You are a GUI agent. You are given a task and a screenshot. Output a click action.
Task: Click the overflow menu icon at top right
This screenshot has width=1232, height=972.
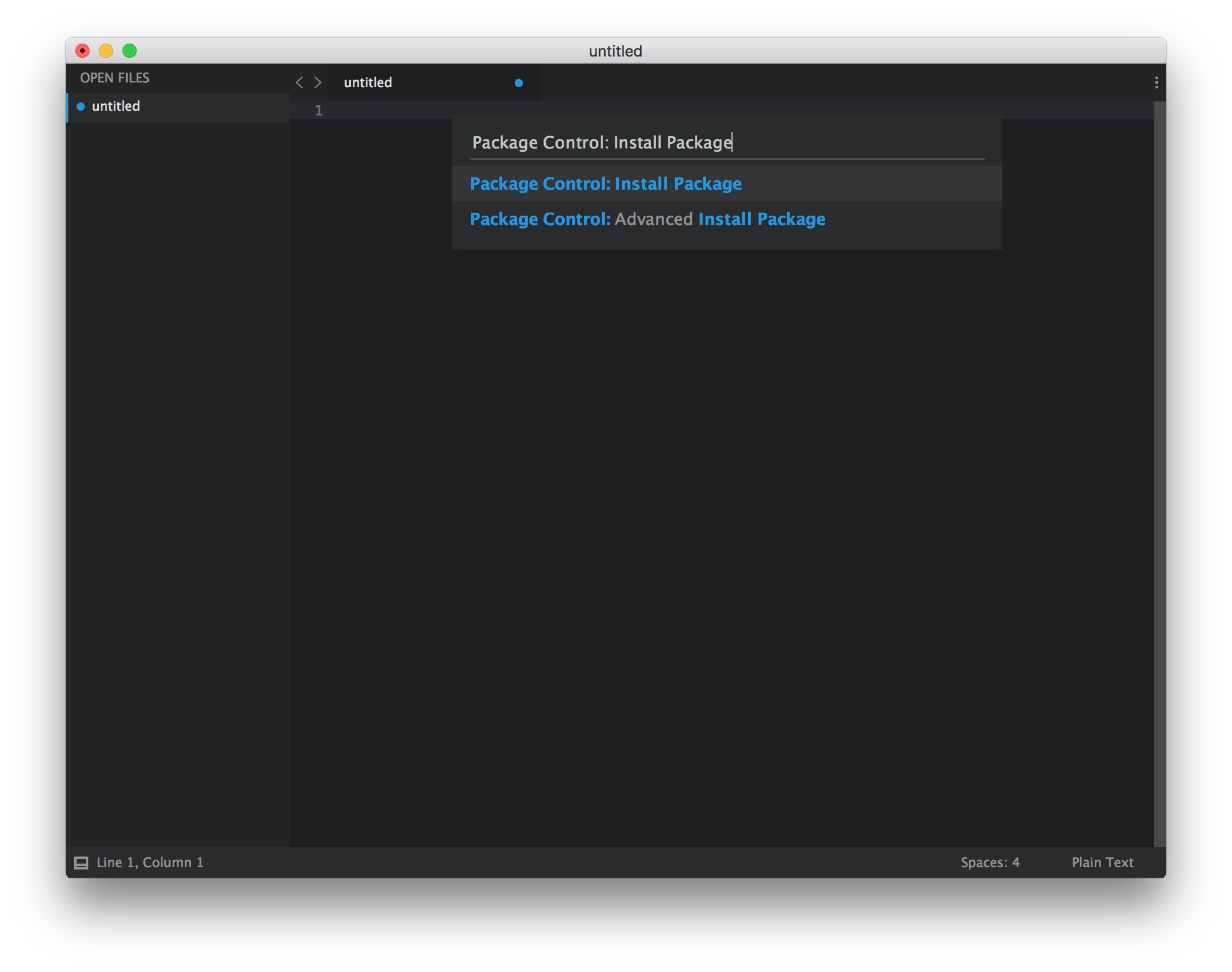pos(1156,82)
